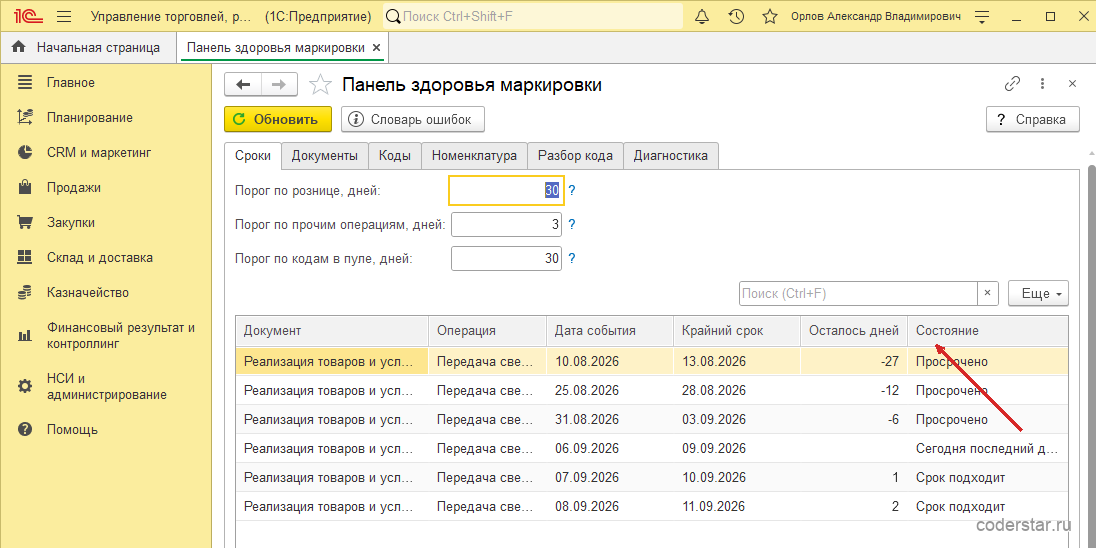This screenshot has width=1096, height=548.
Task: Sort by Крайний срок column header
Action: 737,331
